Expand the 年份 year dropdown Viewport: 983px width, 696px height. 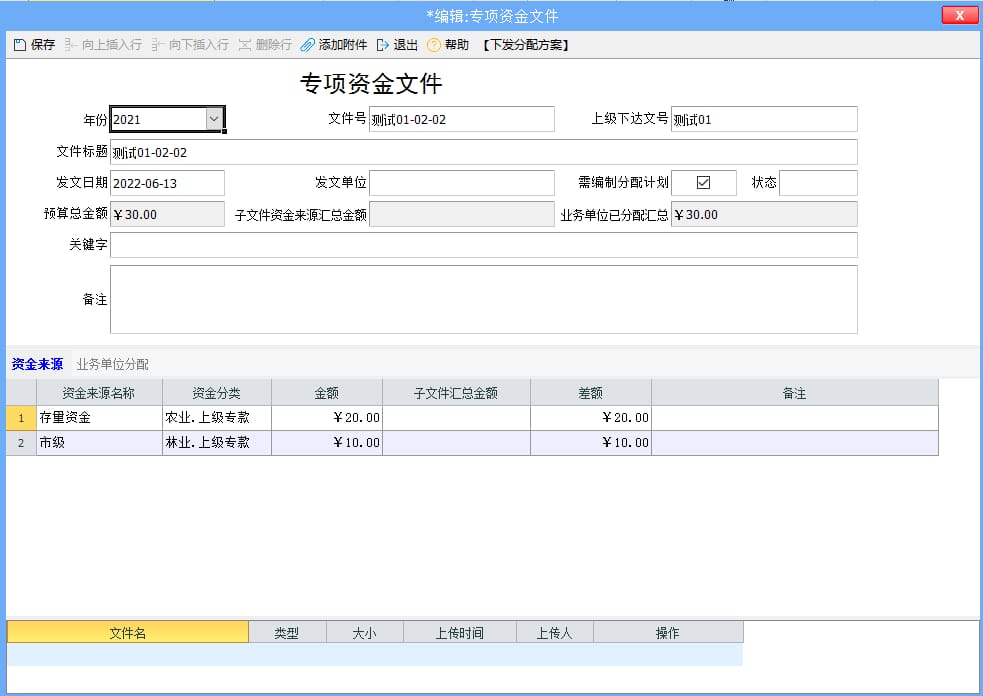click(x=214, y=119)
